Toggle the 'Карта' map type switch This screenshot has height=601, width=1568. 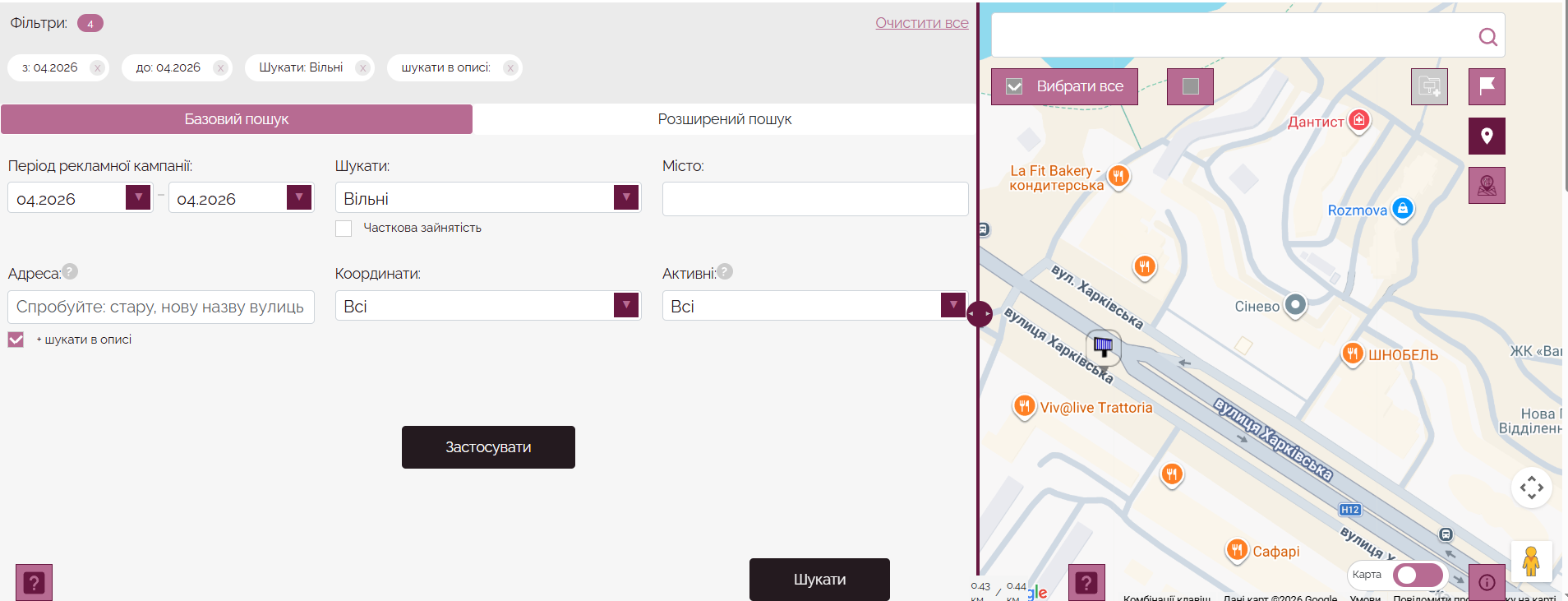tap(1418, 575)
